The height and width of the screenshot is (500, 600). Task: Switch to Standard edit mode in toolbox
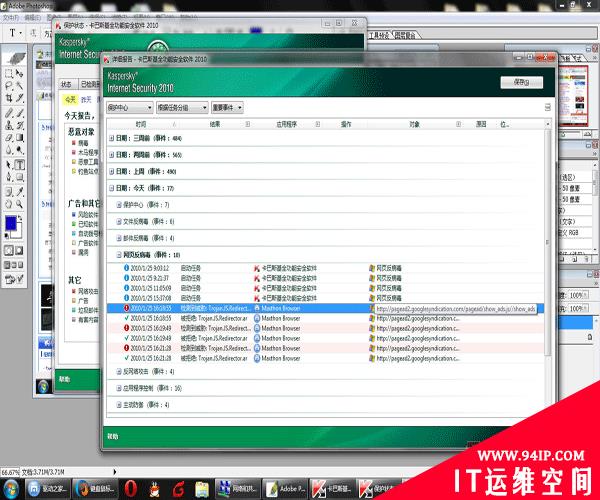point(9,251)
